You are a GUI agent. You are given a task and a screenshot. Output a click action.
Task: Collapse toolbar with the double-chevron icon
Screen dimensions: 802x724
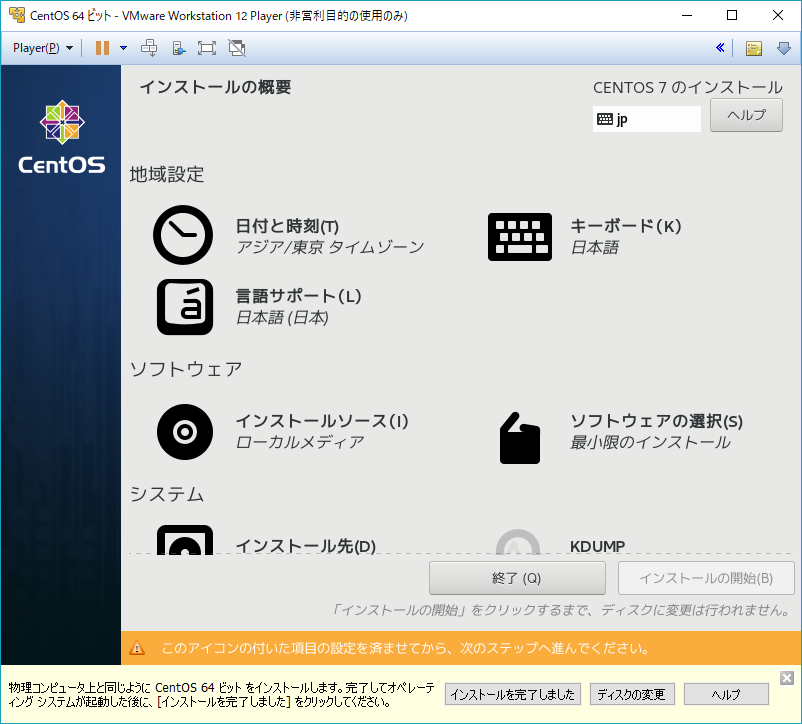coord(720,48)
